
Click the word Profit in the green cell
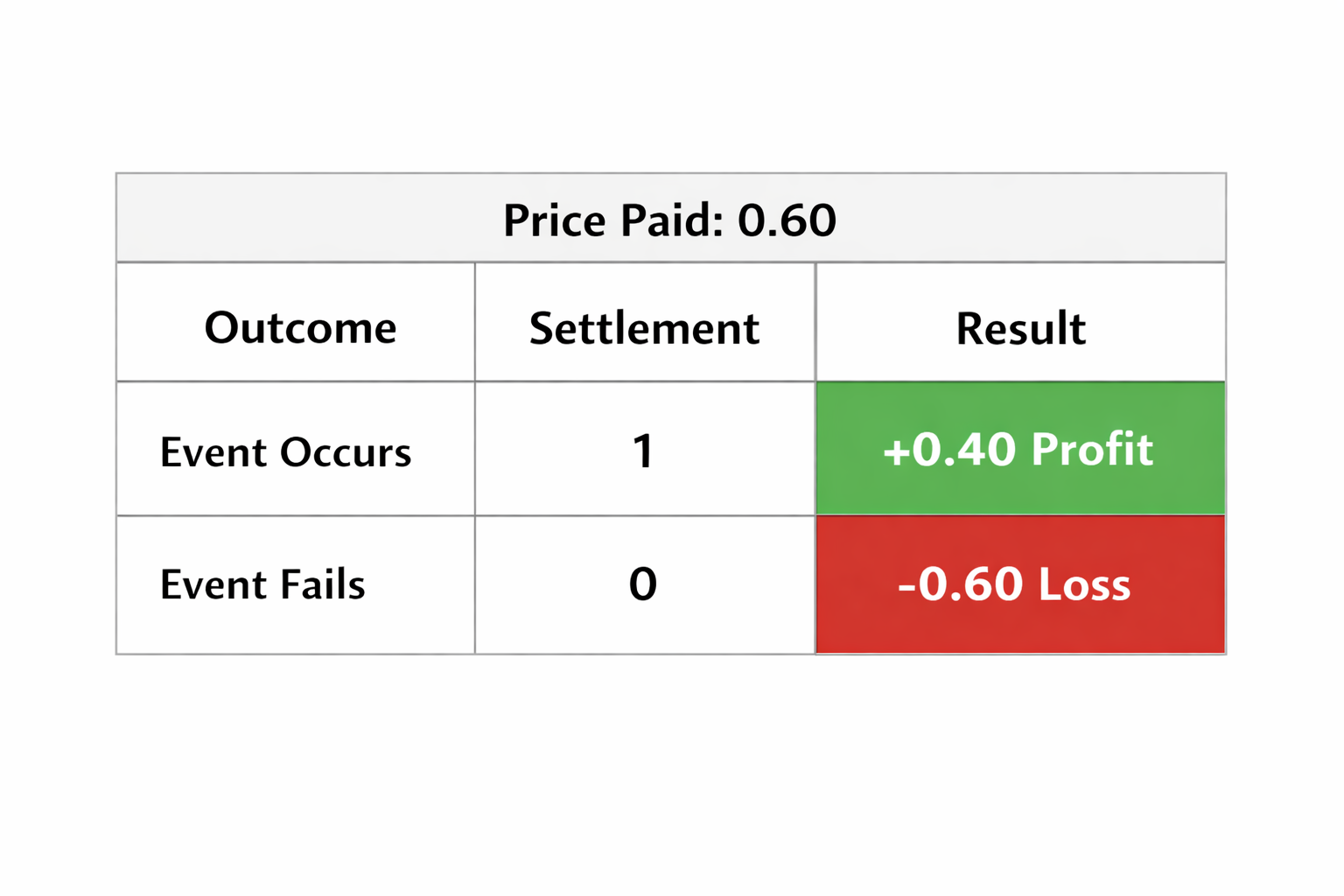point(1092,450)
